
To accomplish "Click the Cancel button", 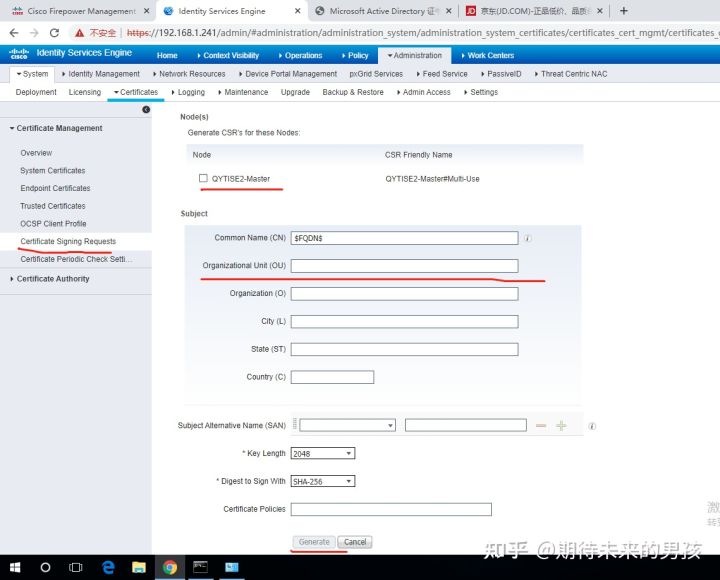I will pyautogui.click(x=355, y=542).
